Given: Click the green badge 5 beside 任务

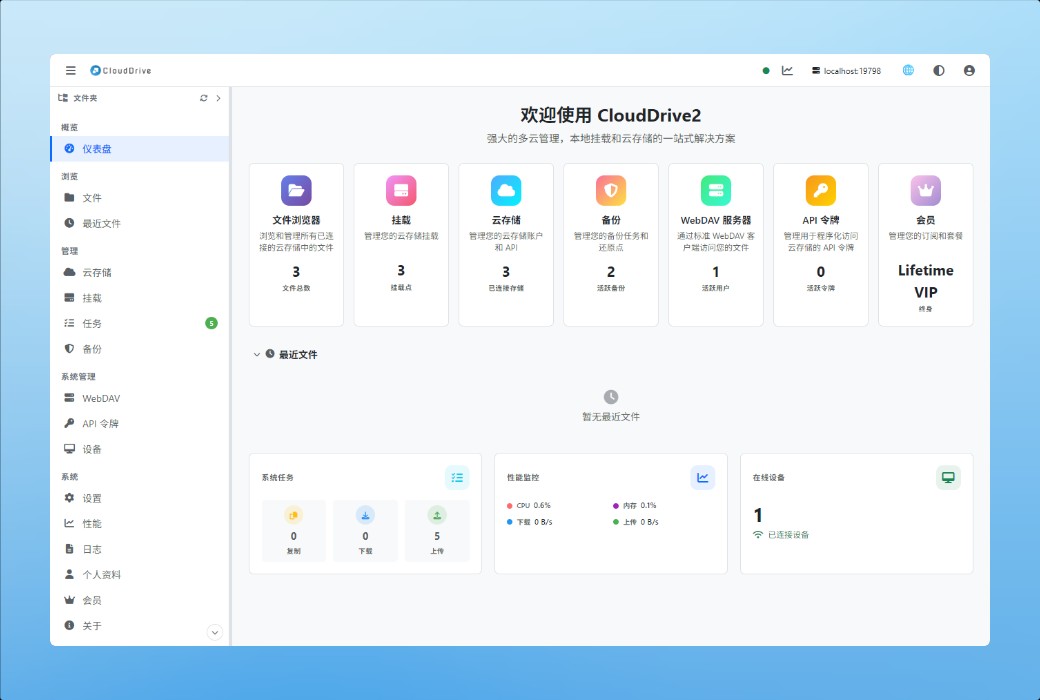Looking at the screenshot, I should [x=211, y=323].
